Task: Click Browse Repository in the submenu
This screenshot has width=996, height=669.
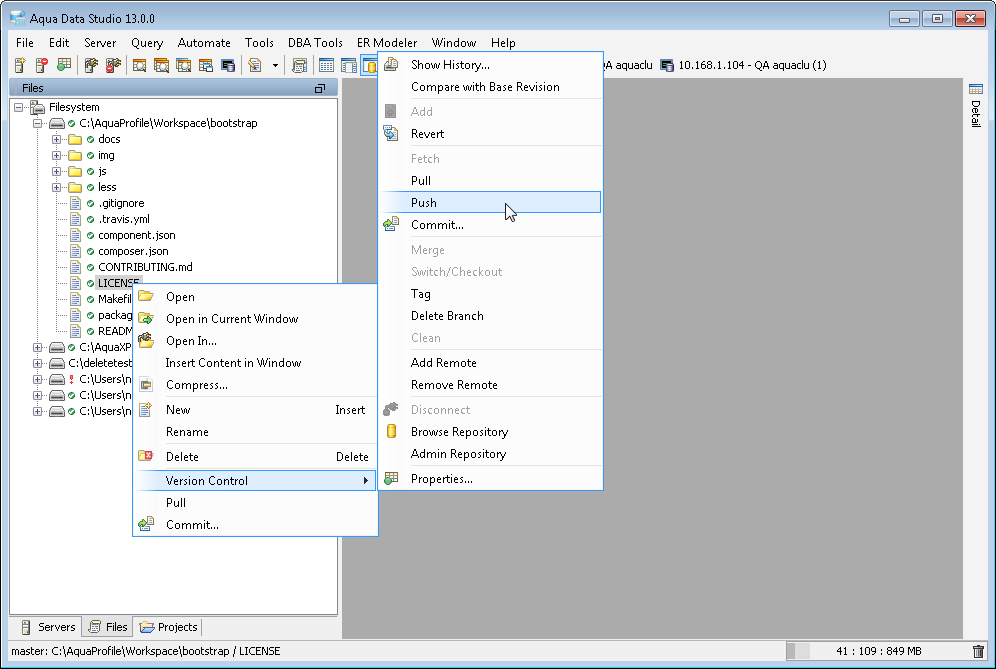Action: coord(490,432)
